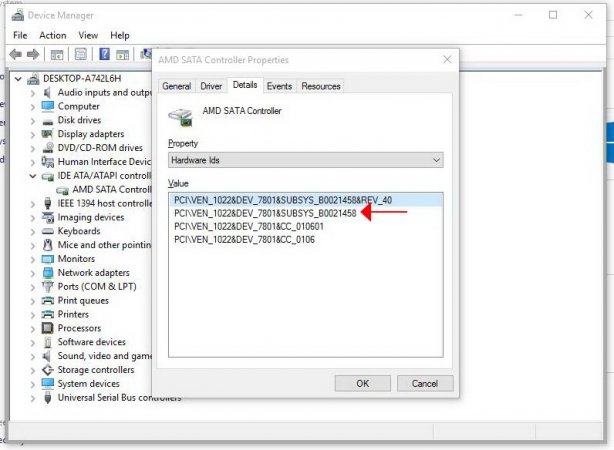Screen dimensions: 614x450
Task: Click the DVD/CD-ROM drives disc icon
Action: pos(48,148)
